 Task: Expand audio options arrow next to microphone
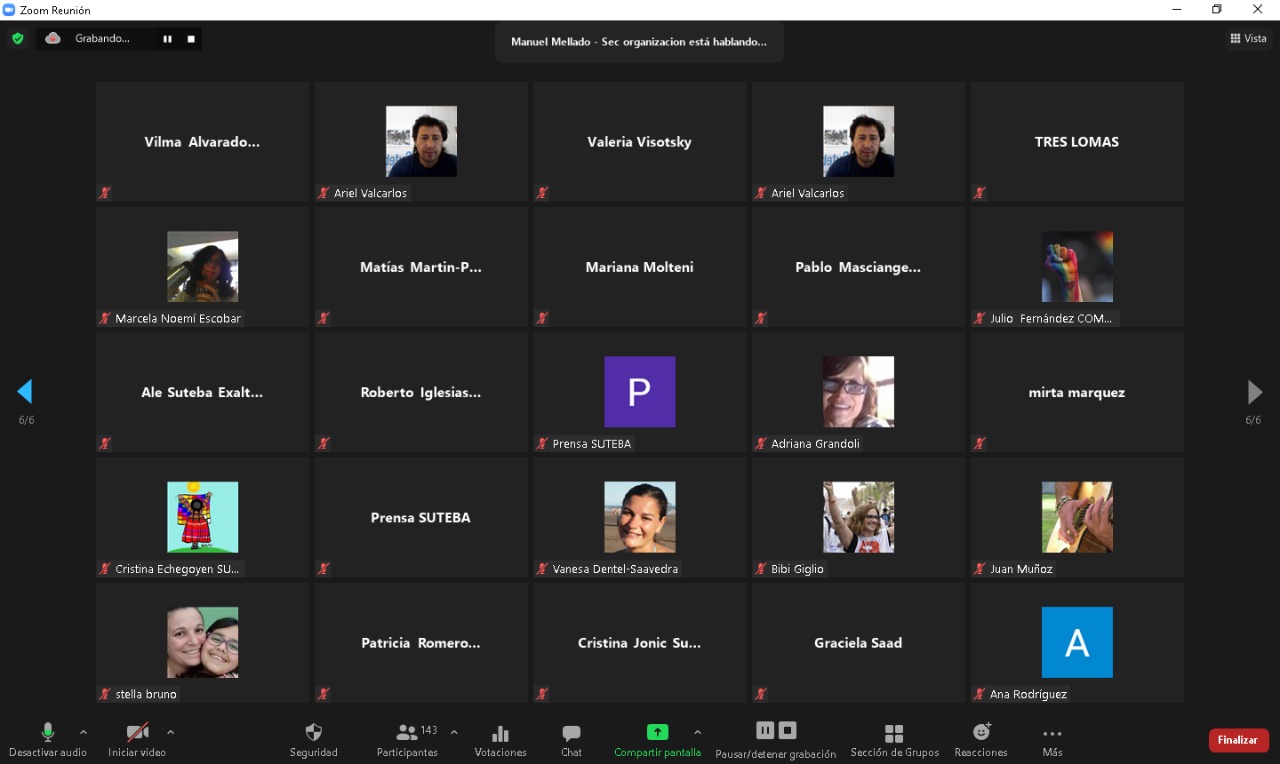[83, 732]
